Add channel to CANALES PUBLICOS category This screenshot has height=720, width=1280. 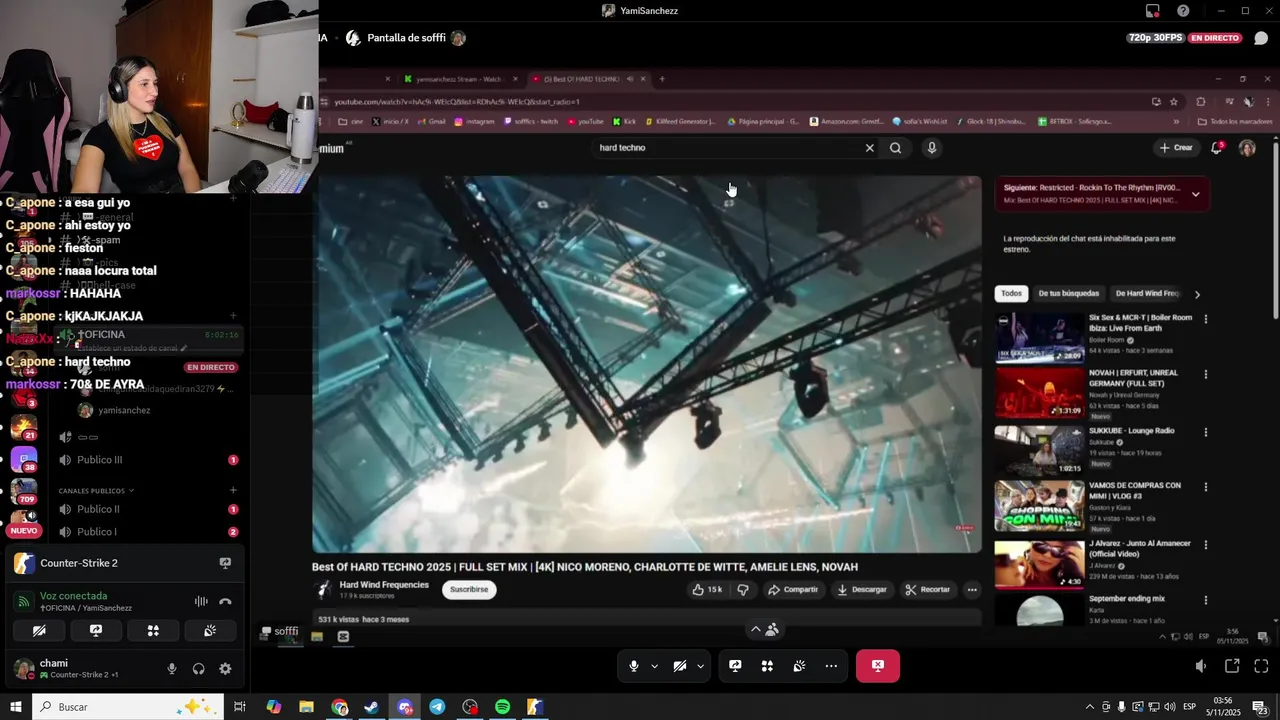click(233, 490)
